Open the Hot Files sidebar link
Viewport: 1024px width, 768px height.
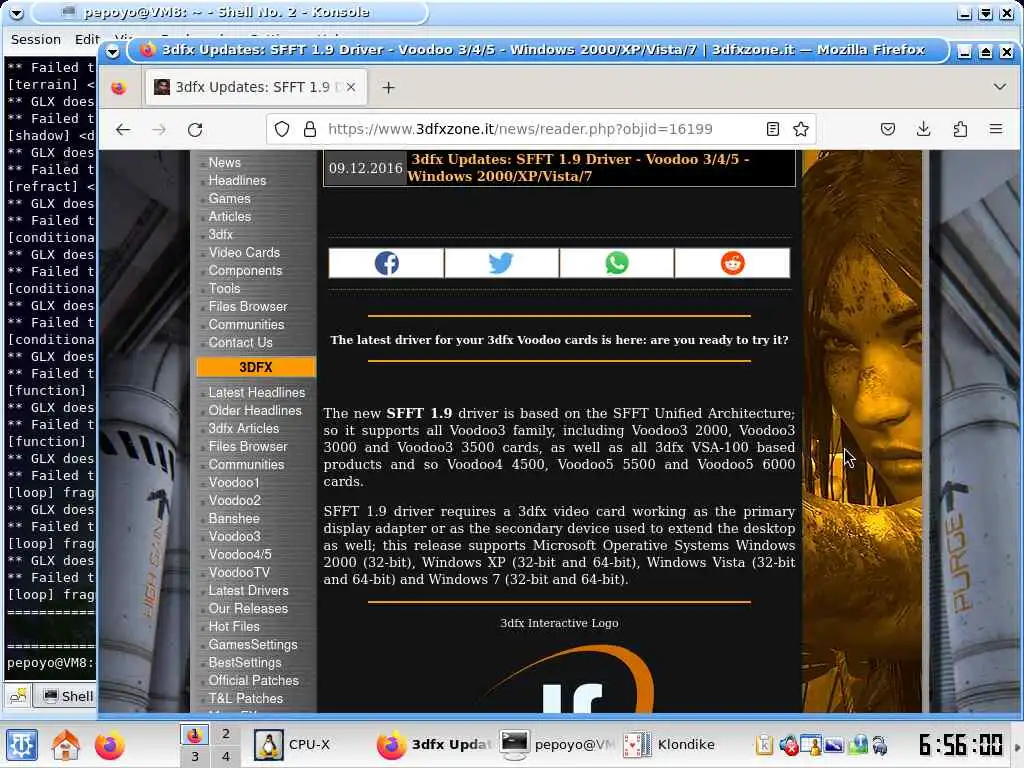click(x=234, y=626)
